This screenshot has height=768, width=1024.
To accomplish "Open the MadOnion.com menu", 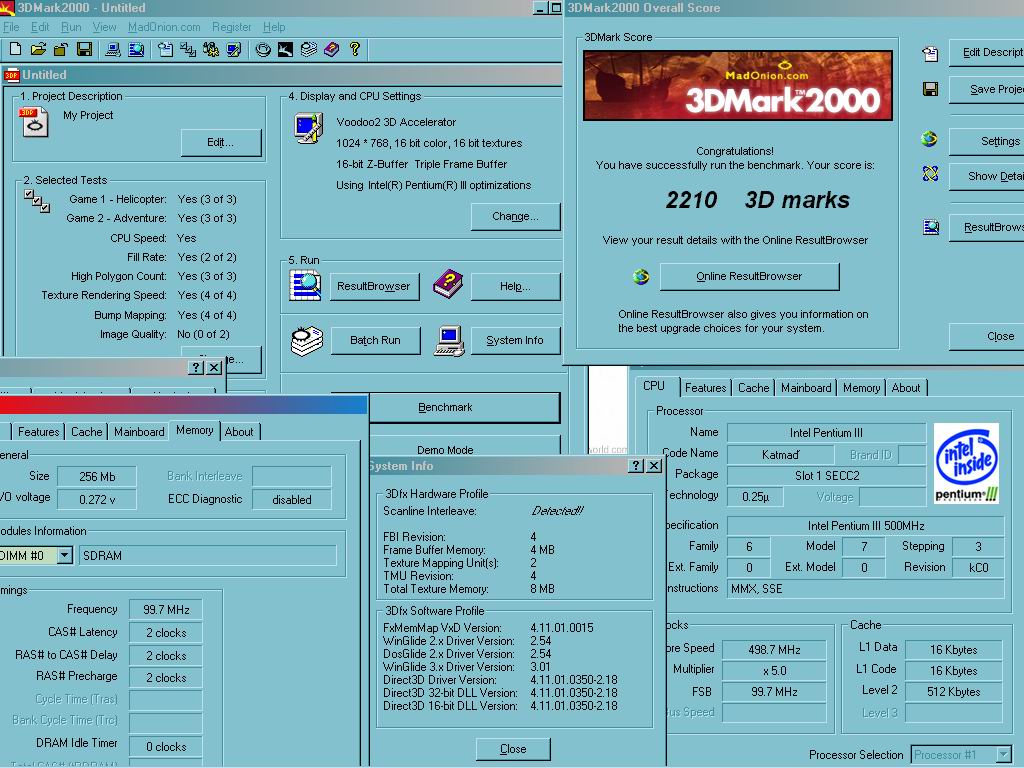I will pos(164,27).
